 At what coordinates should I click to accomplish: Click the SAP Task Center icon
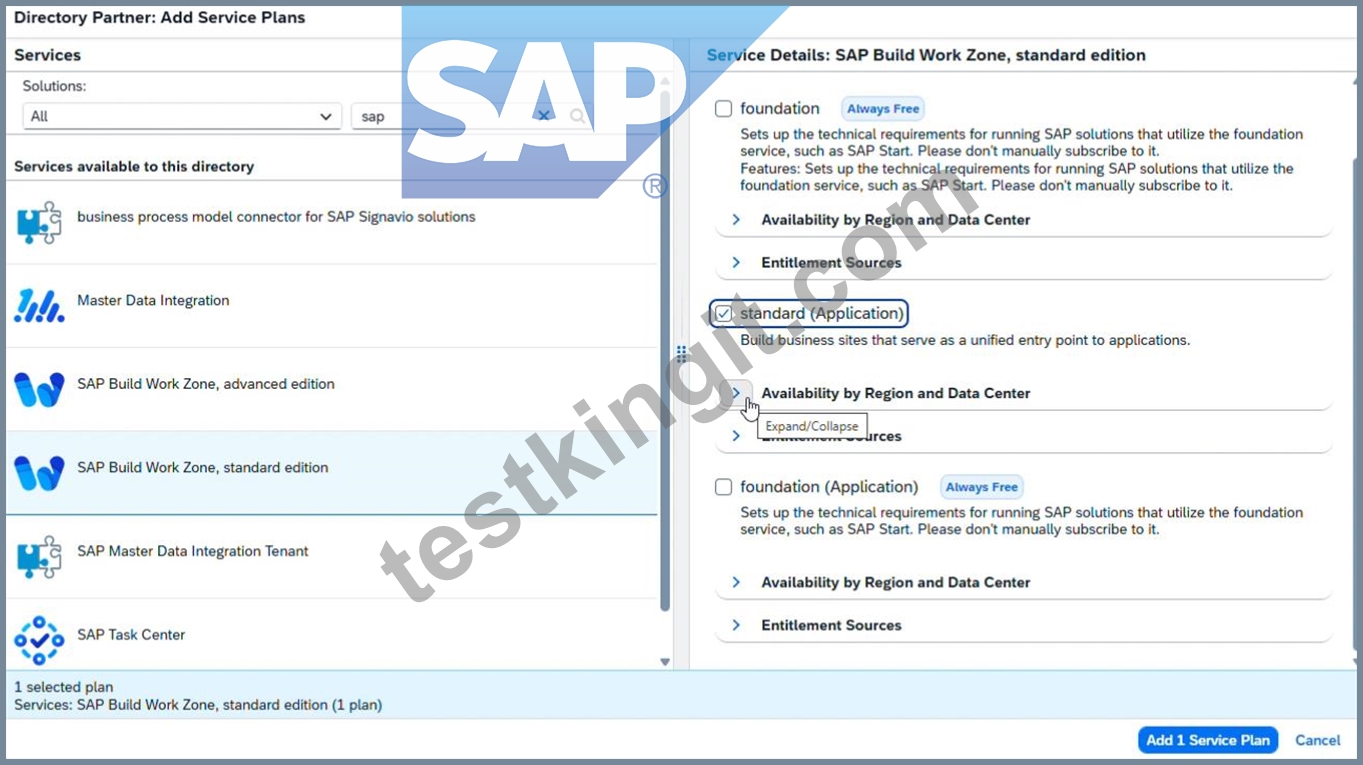(39, 640)
